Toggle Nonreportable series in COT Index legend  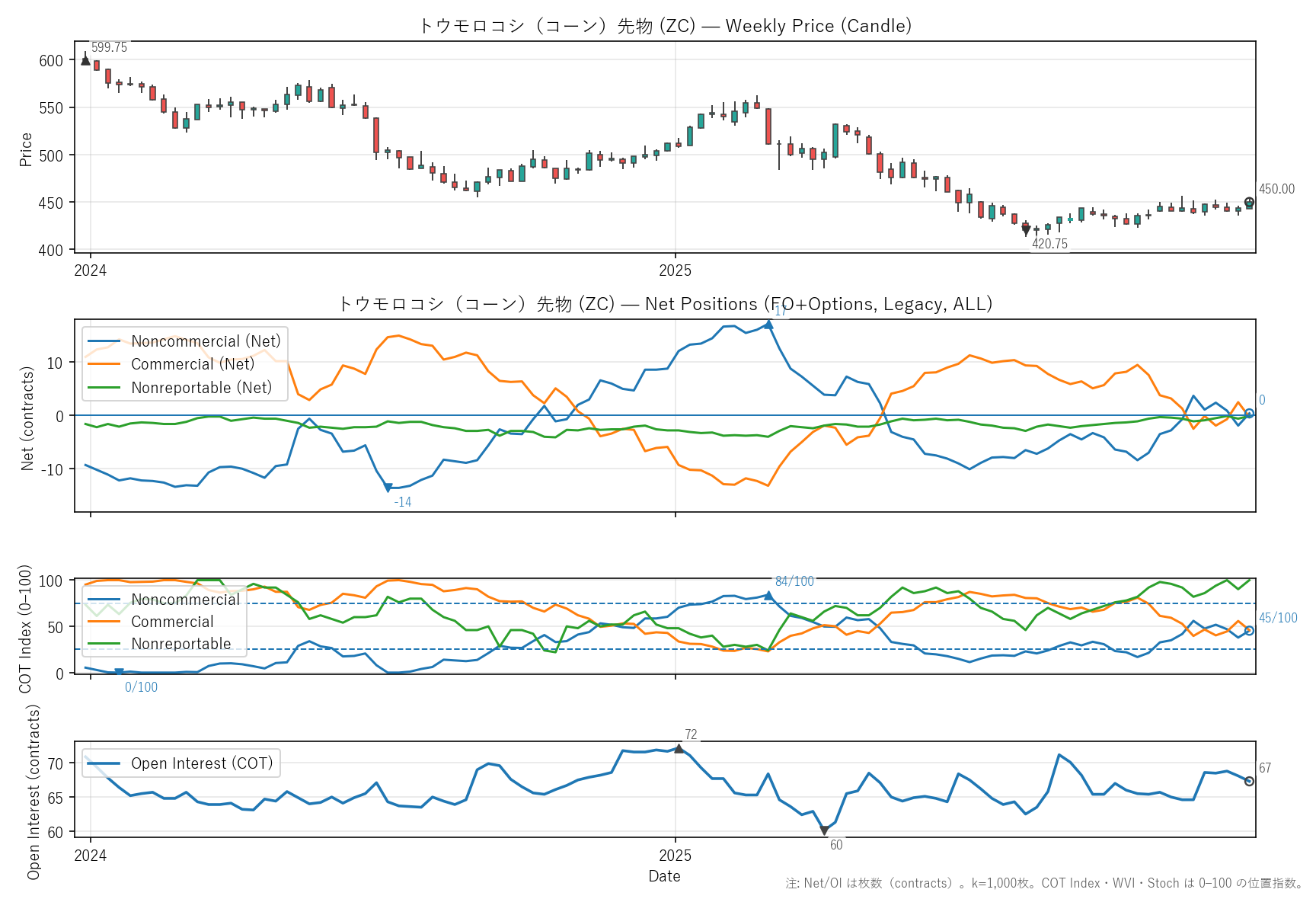point(180,644)
